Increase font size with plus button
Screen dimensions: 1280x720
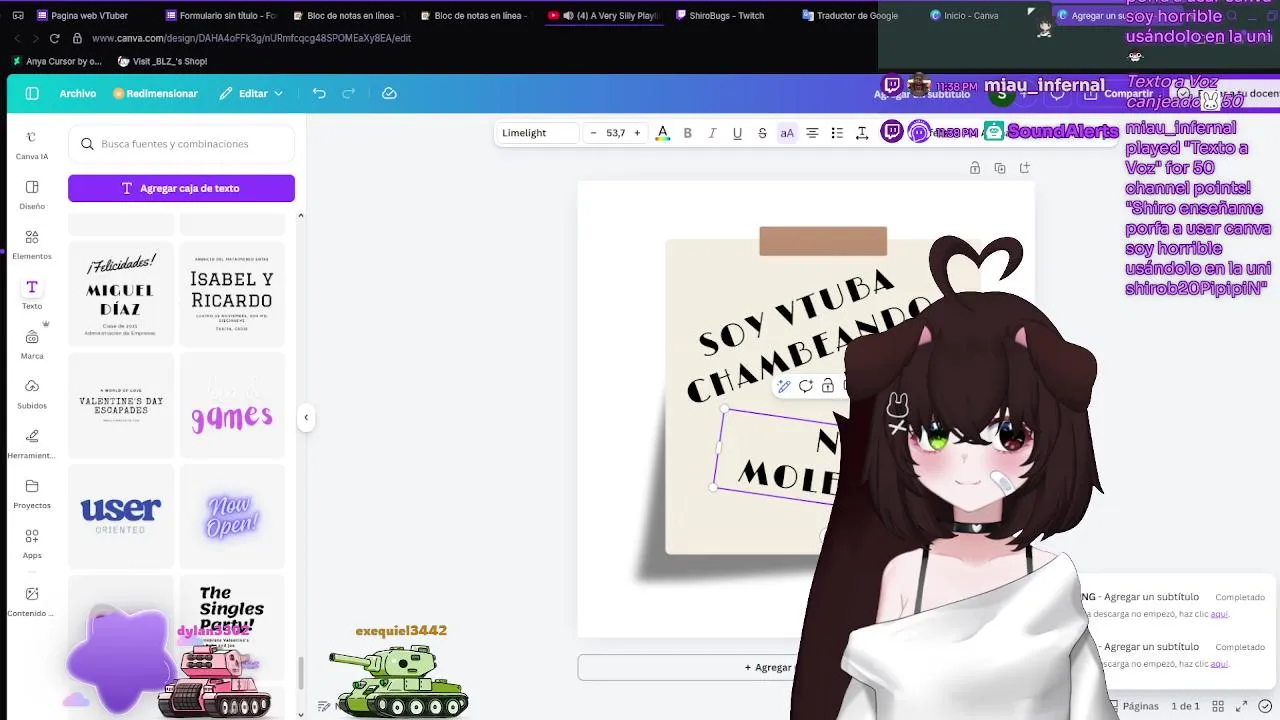point(637,133)
